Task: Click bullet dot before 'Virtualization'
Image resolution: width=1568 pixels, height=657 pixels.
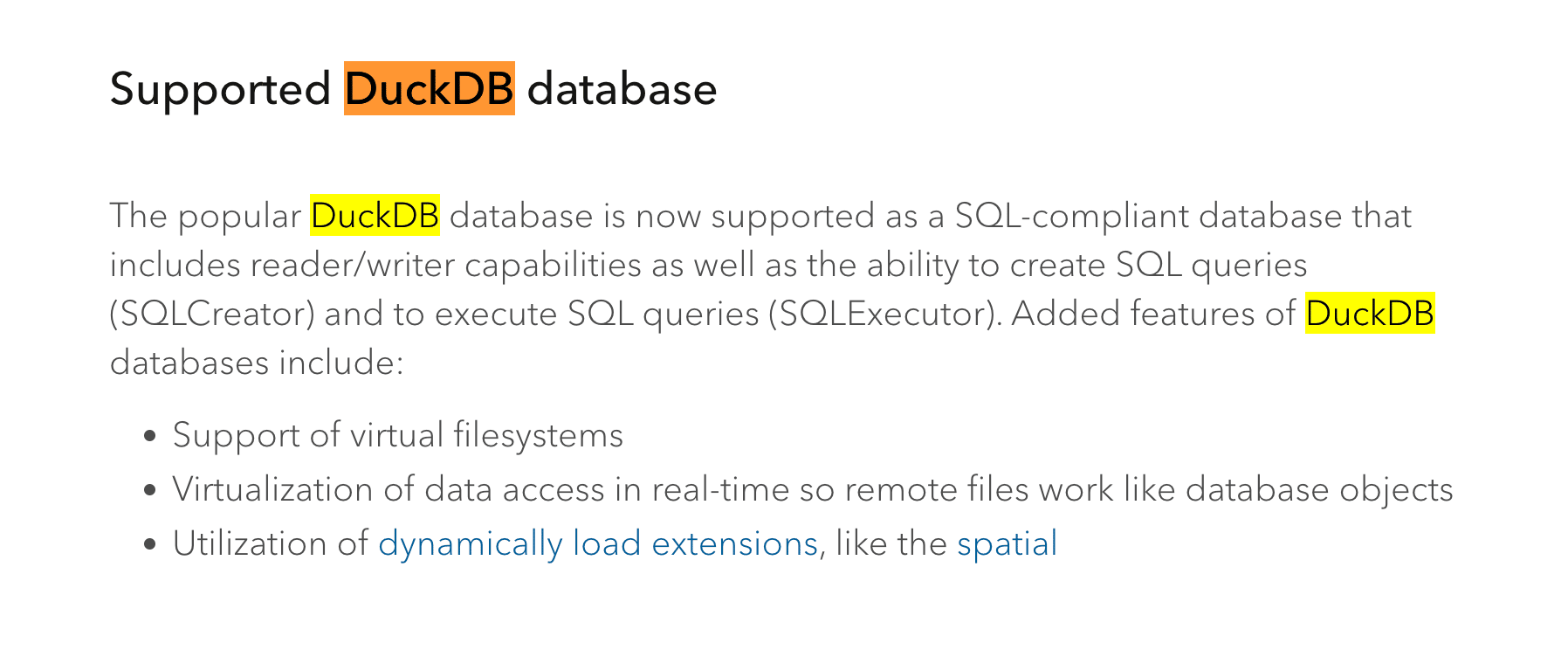Action: 150,490
